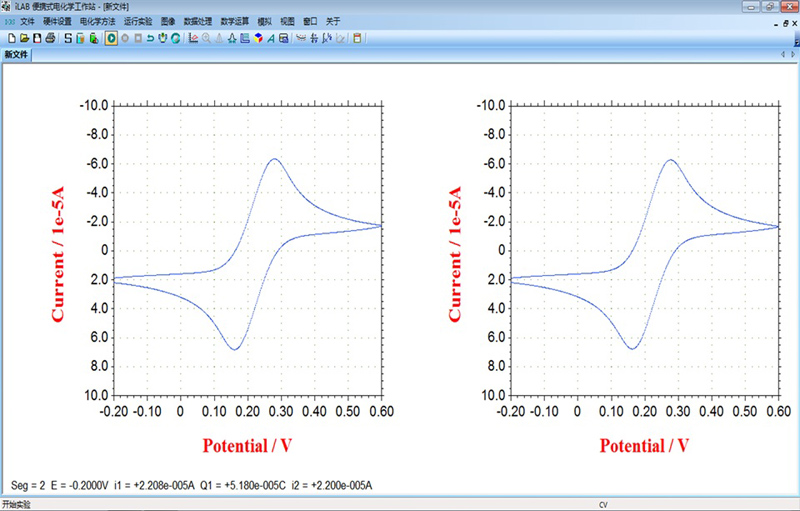
Task: Open the 运行实验 menu
Action: 138,21
